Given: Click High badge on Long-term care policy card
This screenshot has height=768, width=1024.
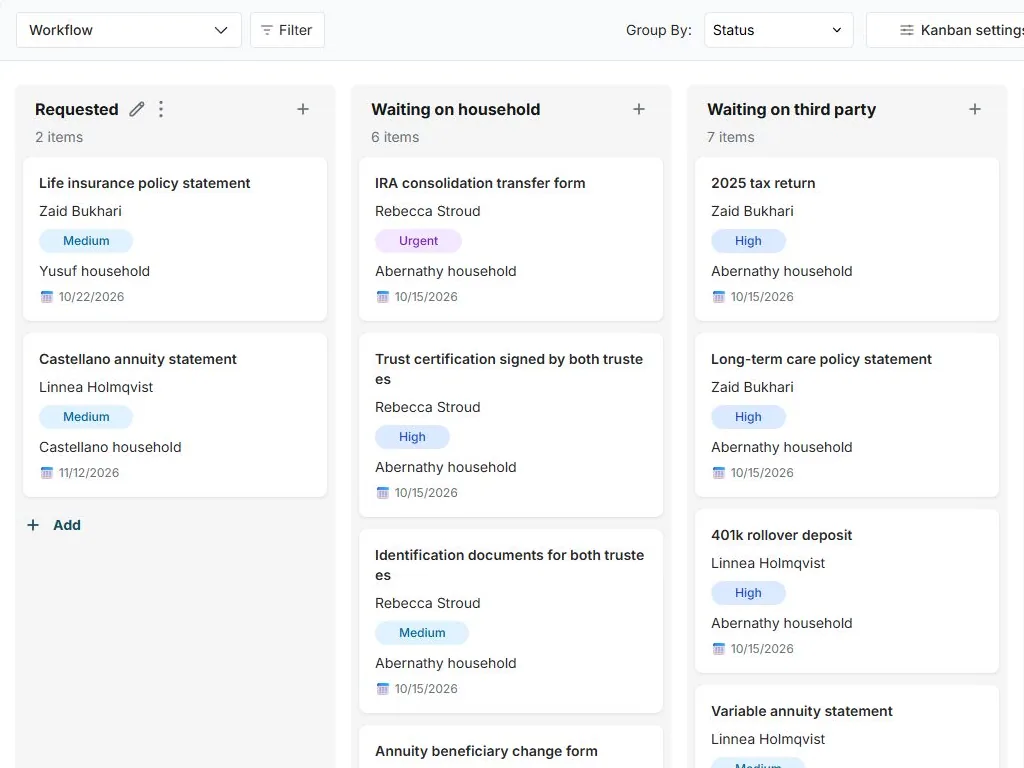Looking at the screenshot, I should [x=748, y=417].
